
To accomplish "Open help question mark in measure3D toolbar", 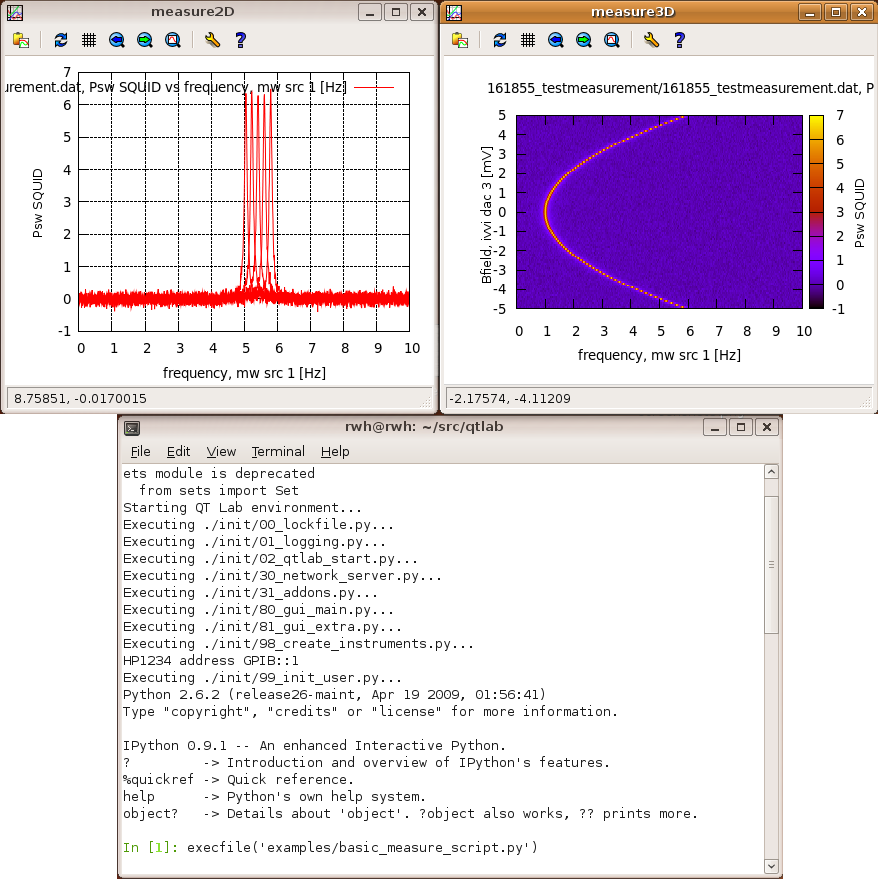I will (x=680, y=40).
